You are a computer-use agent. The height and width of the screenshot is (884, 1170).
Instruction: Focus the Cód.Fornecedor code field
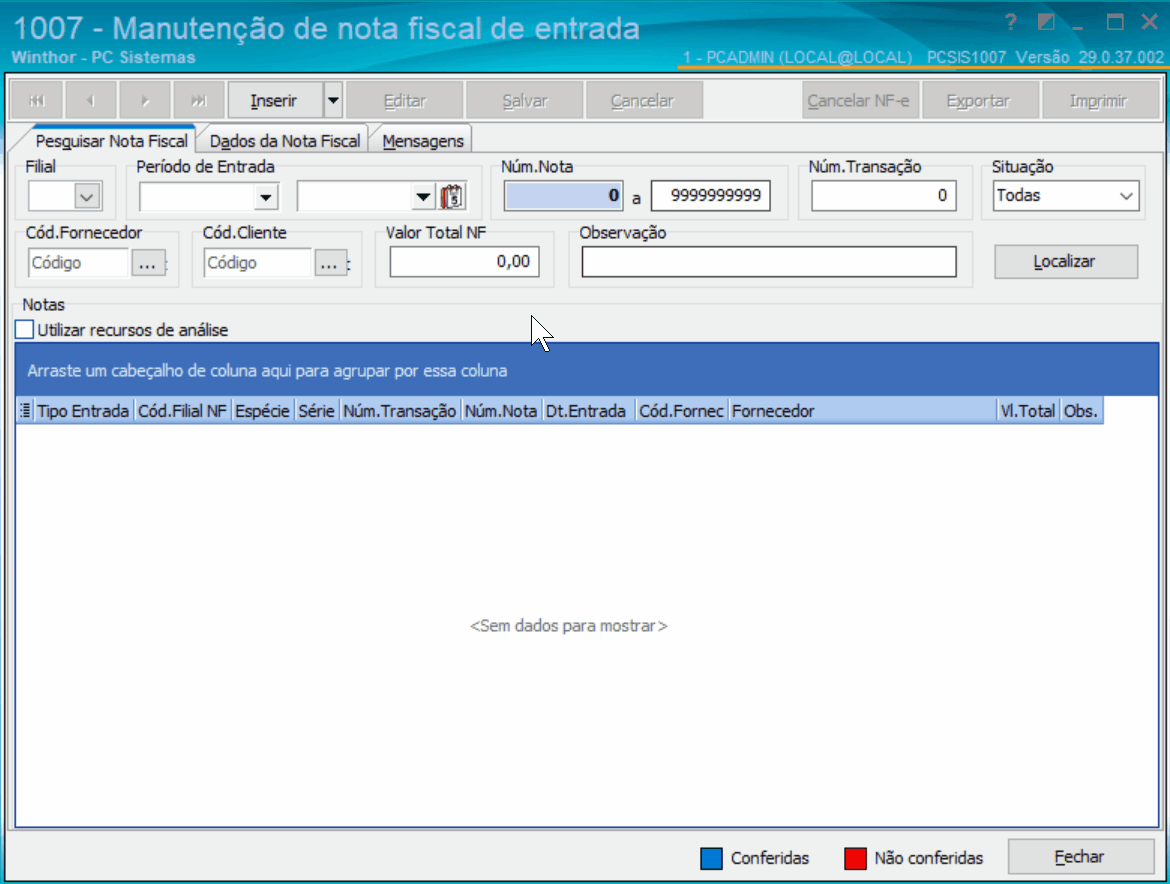click(78, 263)
